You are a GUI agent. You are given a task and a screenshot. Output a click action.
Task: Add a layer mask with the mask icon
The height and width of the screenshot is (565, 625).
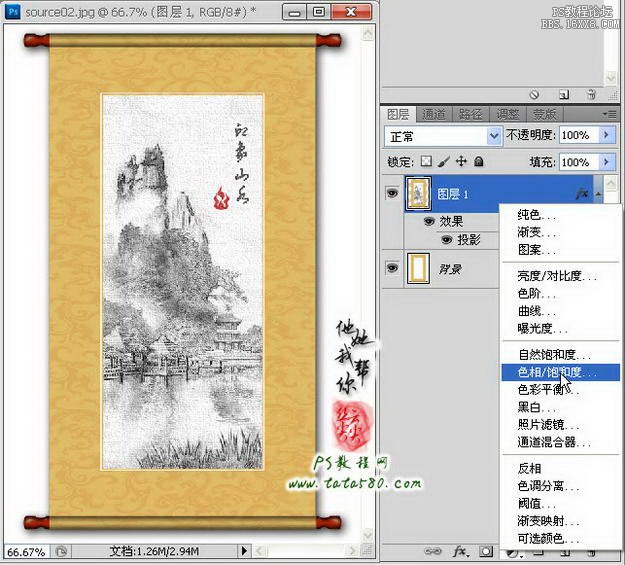click(486, 551)
